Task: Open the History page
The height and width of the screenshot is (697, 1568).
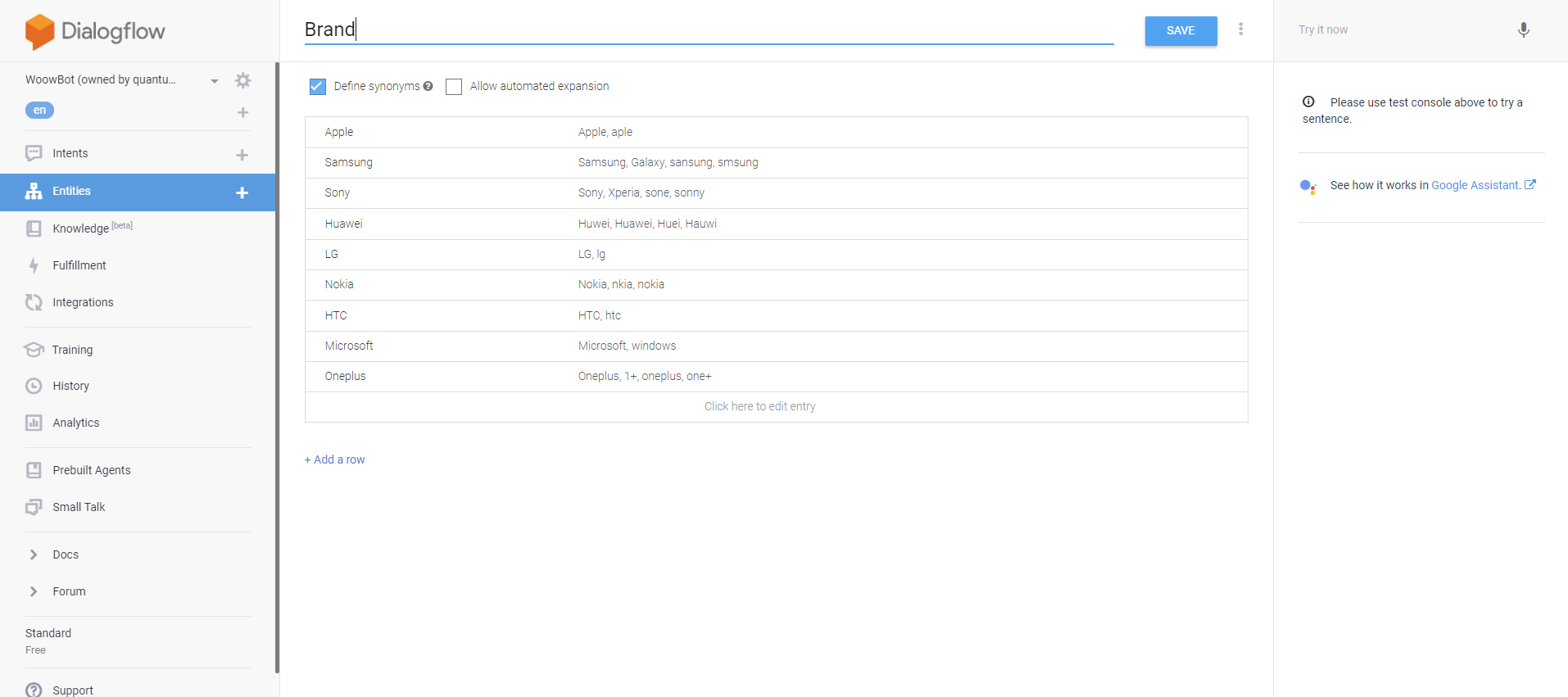Action: pyautogui.click(x=70, y=386)
